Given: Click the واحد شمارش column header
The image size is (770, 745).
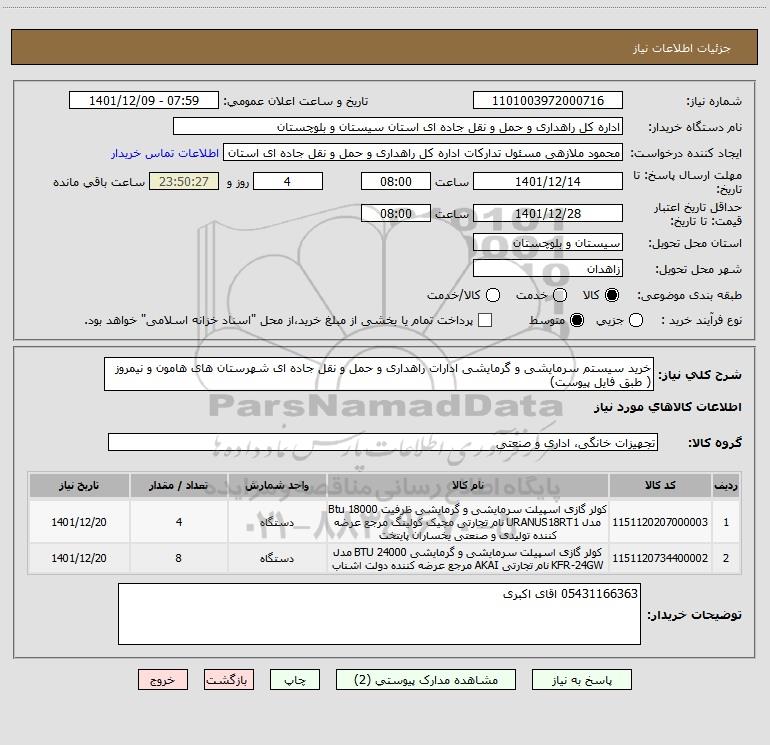Looking at the screenshot, I should [277, 485].
